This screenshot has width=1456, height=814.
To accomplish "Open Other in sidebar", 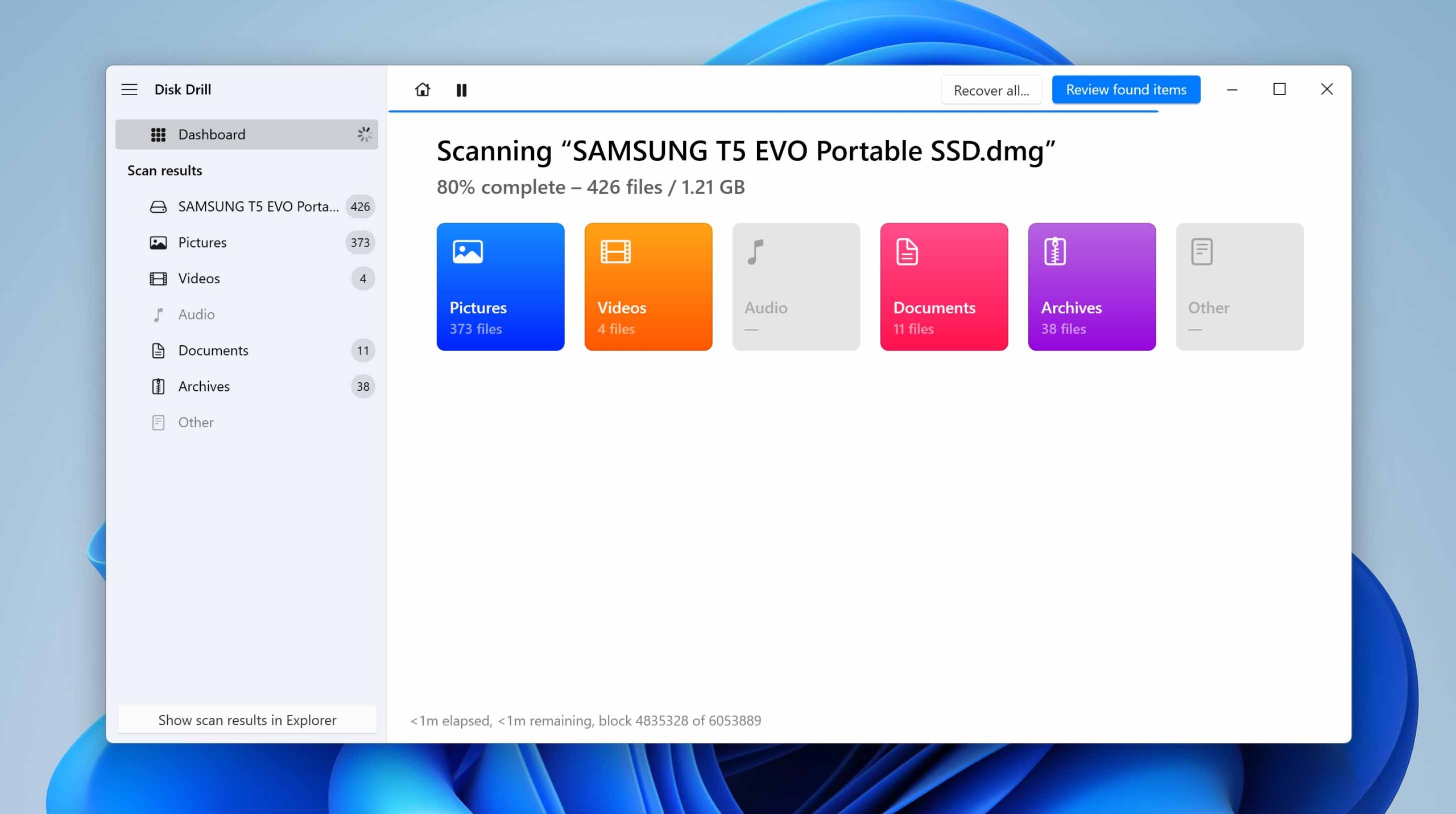I will click(x=246, y=422).
